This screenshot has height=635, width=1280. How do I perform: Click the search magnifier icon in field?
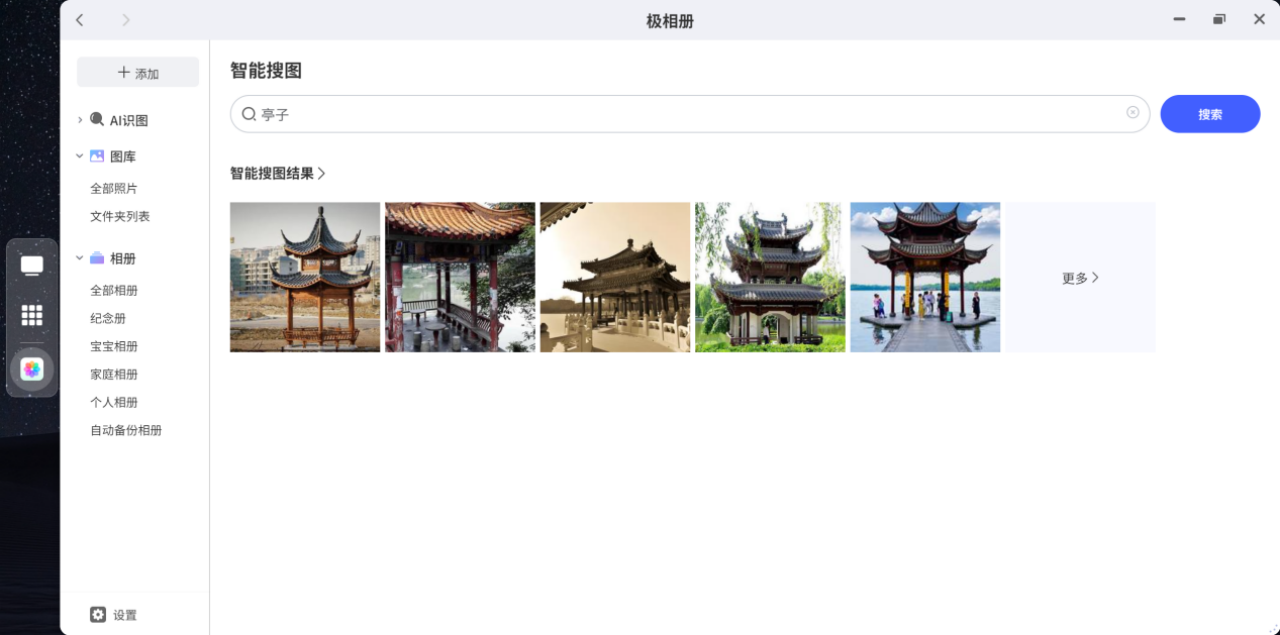click(249, 114)
